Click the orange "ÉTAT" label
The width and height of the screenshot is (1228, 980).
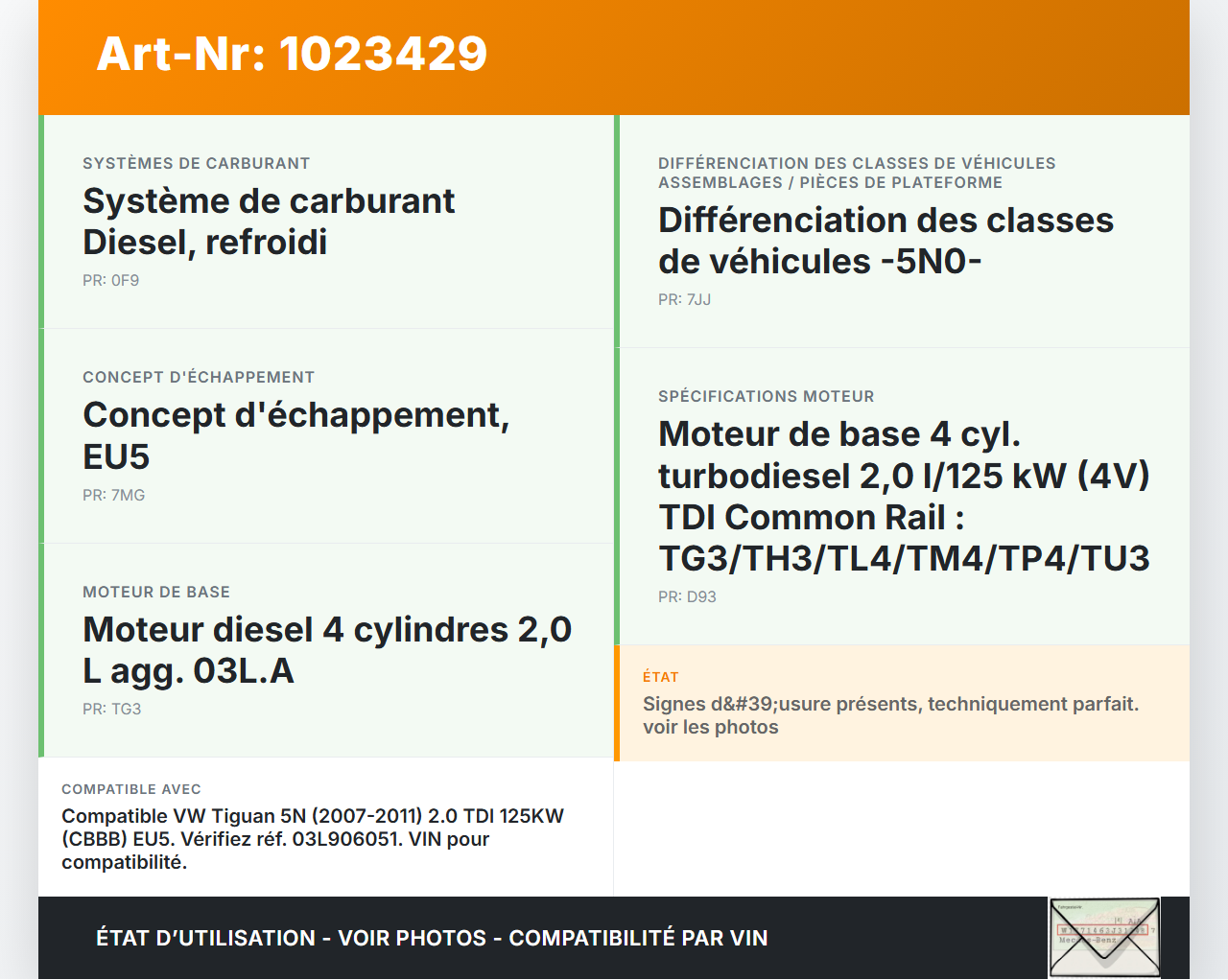pyautogui.click(x=661, y=678)
